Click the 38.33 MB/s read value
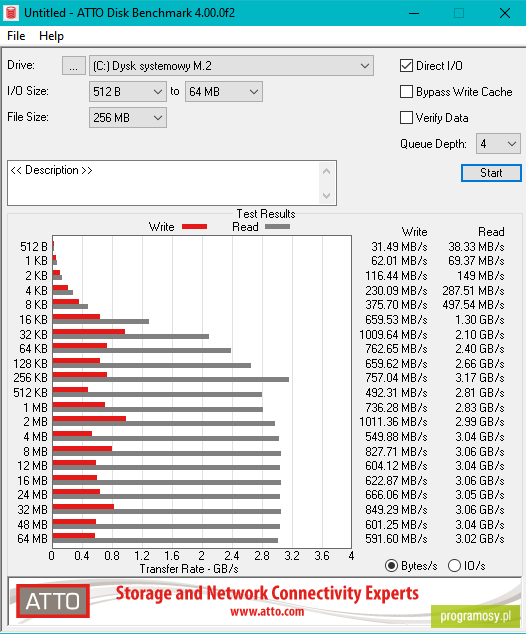Image resolution: width=526 pixels, height=634 pixels. [x=476, y=247]
